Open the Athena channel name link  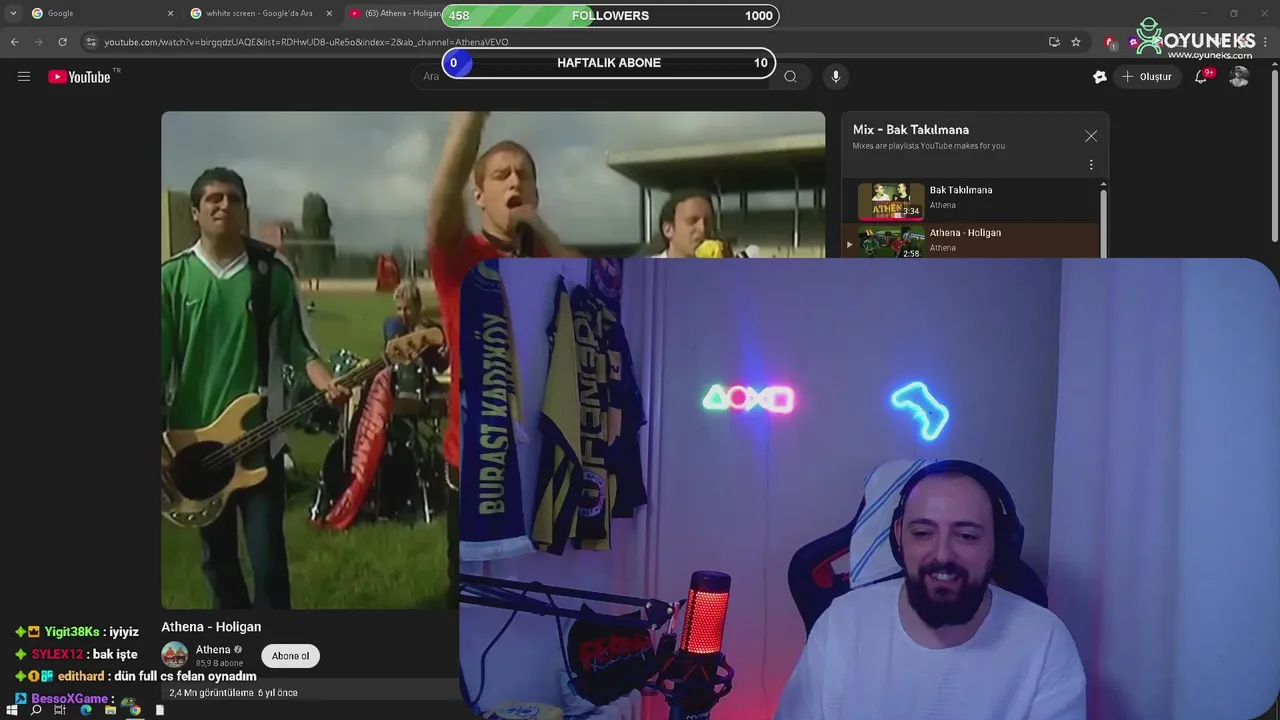pos(213,650)
